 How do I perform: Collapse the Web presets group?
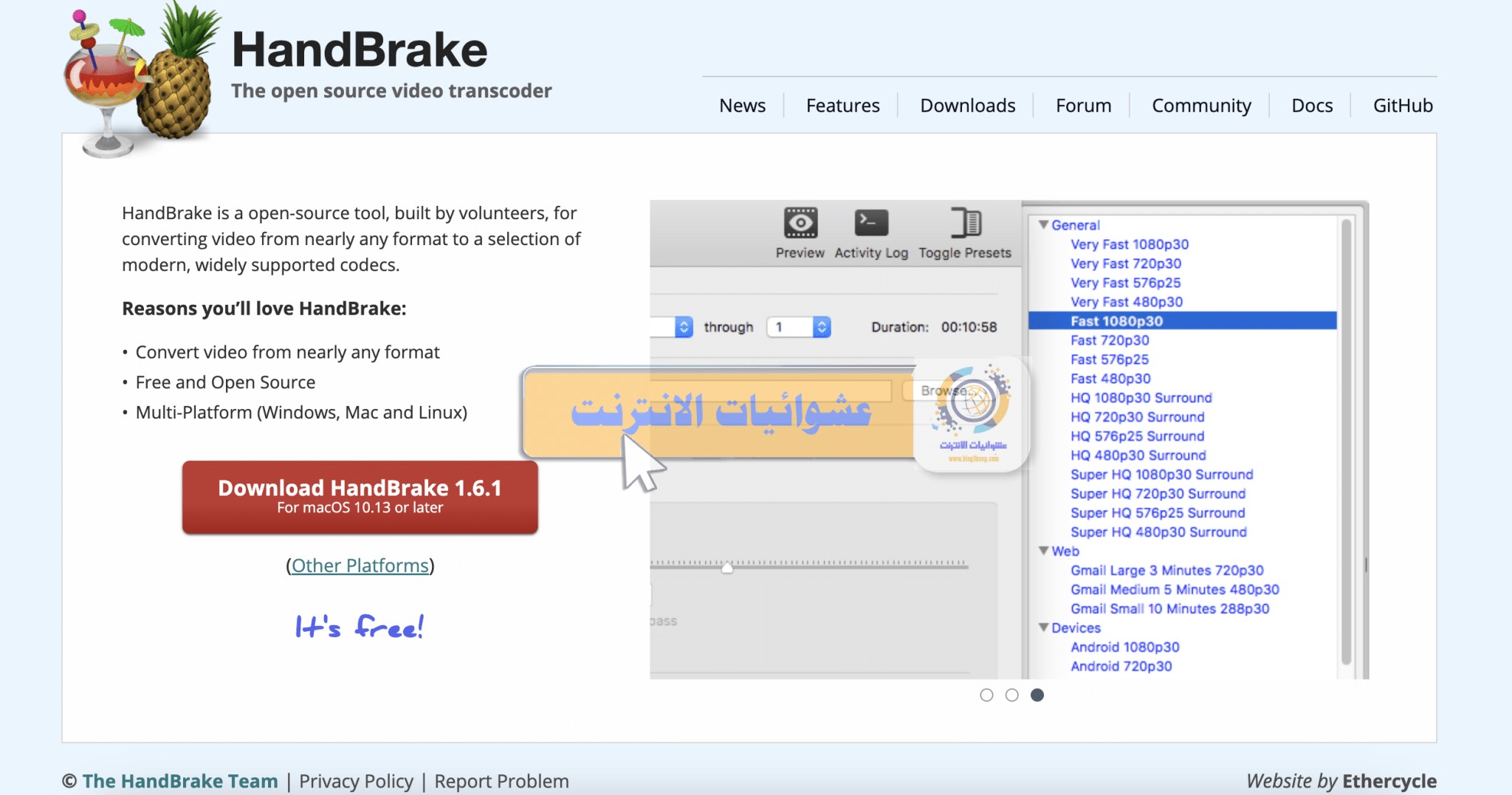(x=1043, y=551)
